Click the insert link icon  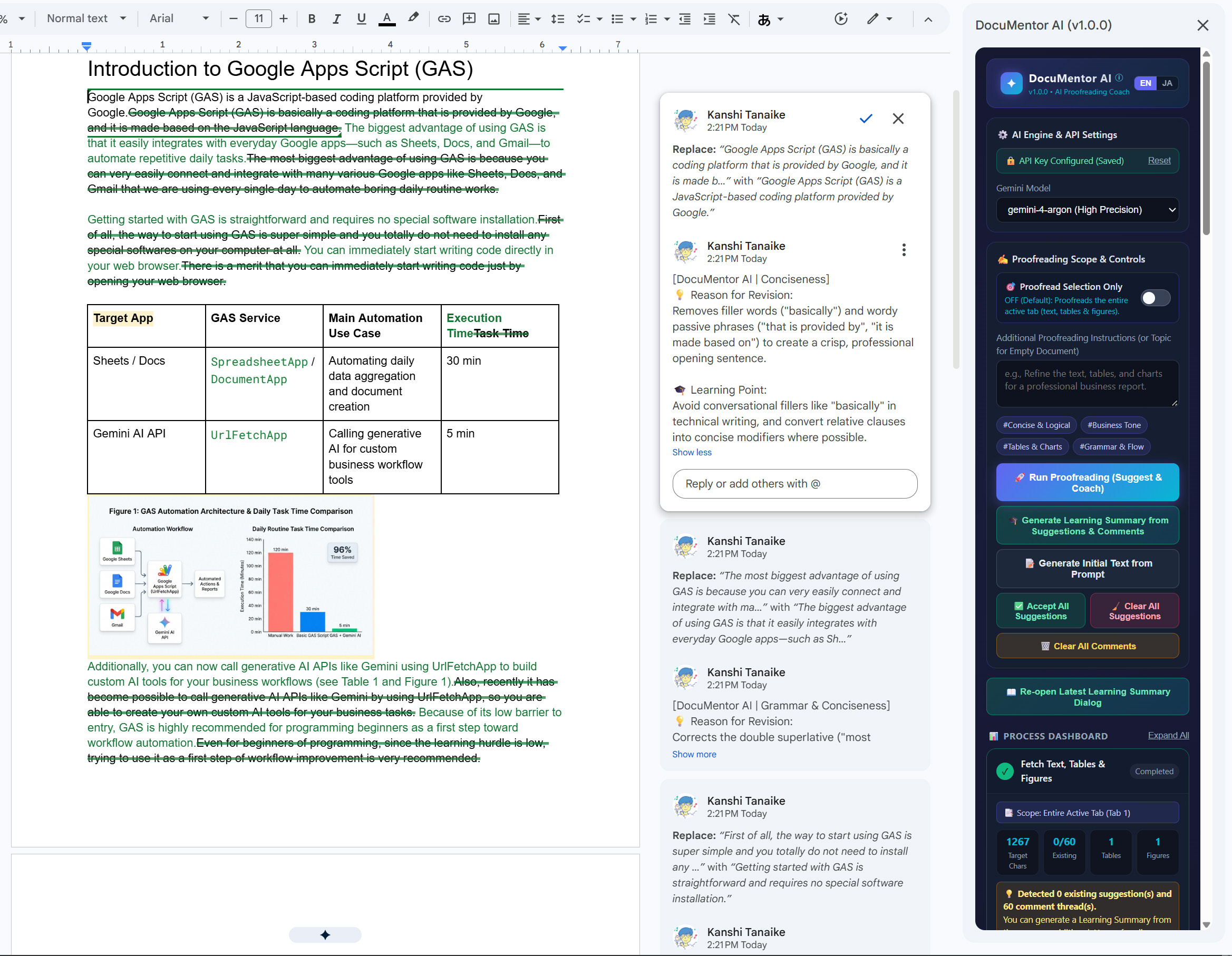[x=444, y=18]
